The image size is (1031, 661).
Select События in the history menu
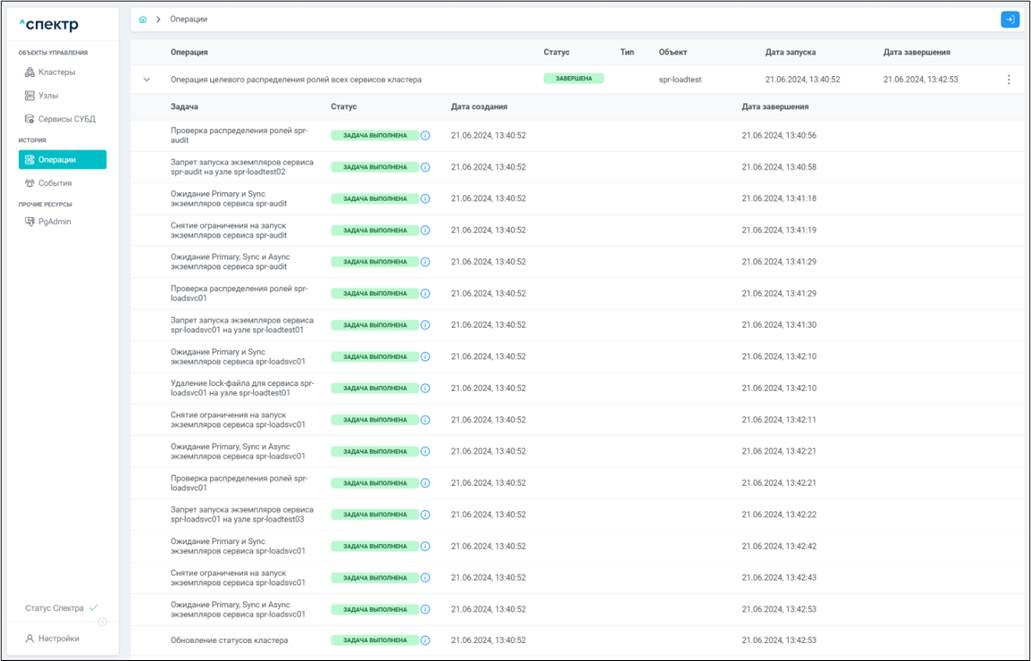[54, 183]
